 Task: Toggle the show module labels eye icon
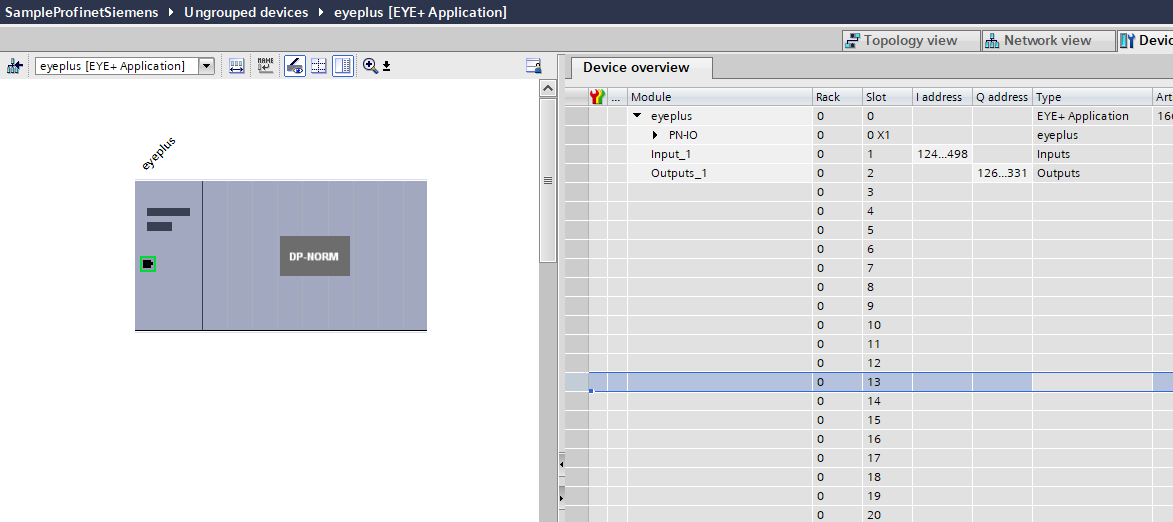click(x=294, y=66)
